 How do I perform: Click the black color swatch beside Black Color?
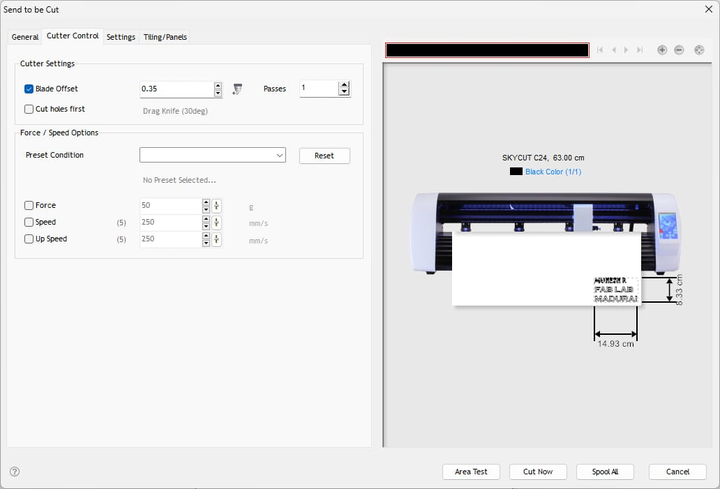516,171
